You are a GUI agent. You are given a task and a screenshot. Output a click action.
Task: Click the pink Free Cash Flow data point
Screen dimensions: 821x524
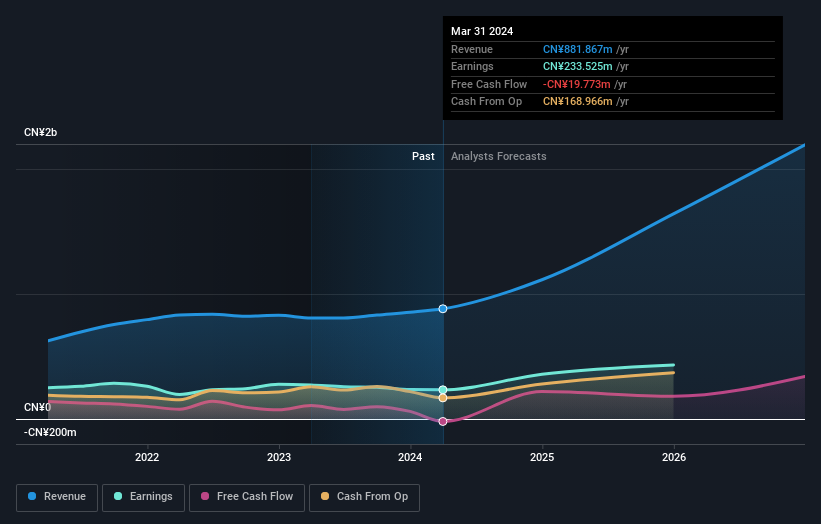[443, 421]
